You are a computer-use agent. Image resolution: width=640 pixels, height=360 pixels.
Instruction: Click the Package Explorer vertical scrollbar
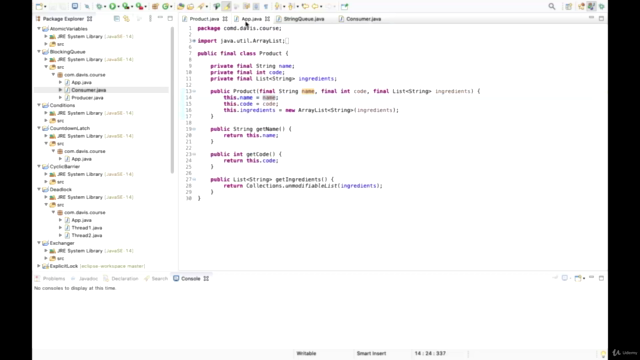172,100
